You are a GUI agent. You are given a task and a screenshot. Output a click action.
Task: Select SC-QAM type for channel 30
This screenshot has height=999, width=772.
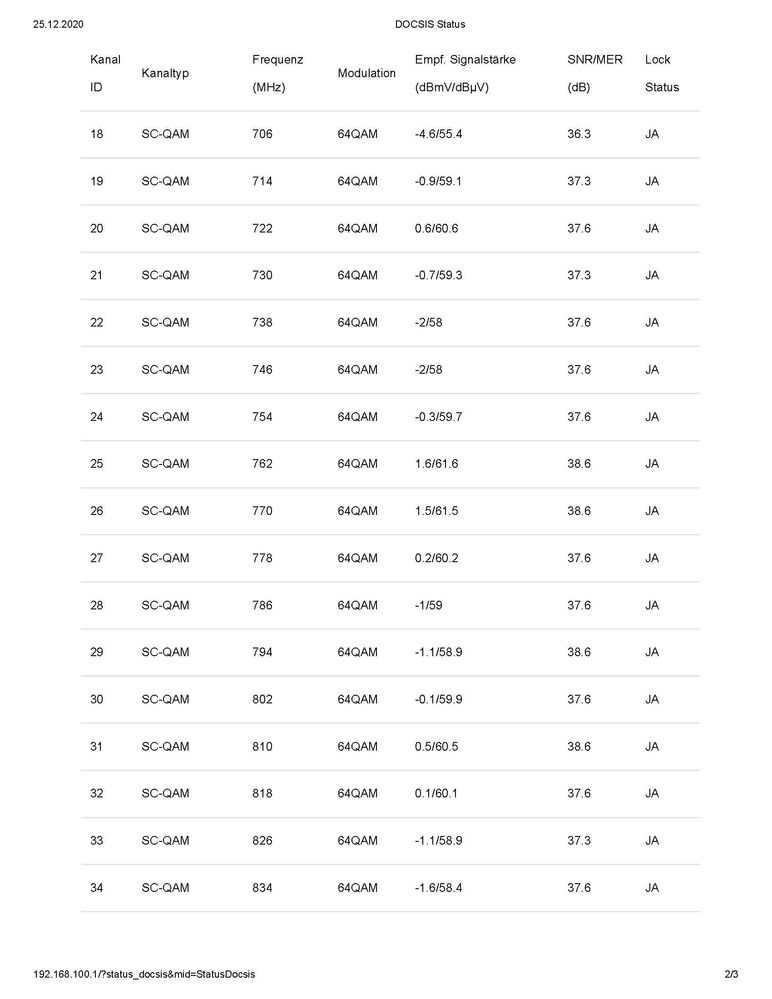pos(165,699)
